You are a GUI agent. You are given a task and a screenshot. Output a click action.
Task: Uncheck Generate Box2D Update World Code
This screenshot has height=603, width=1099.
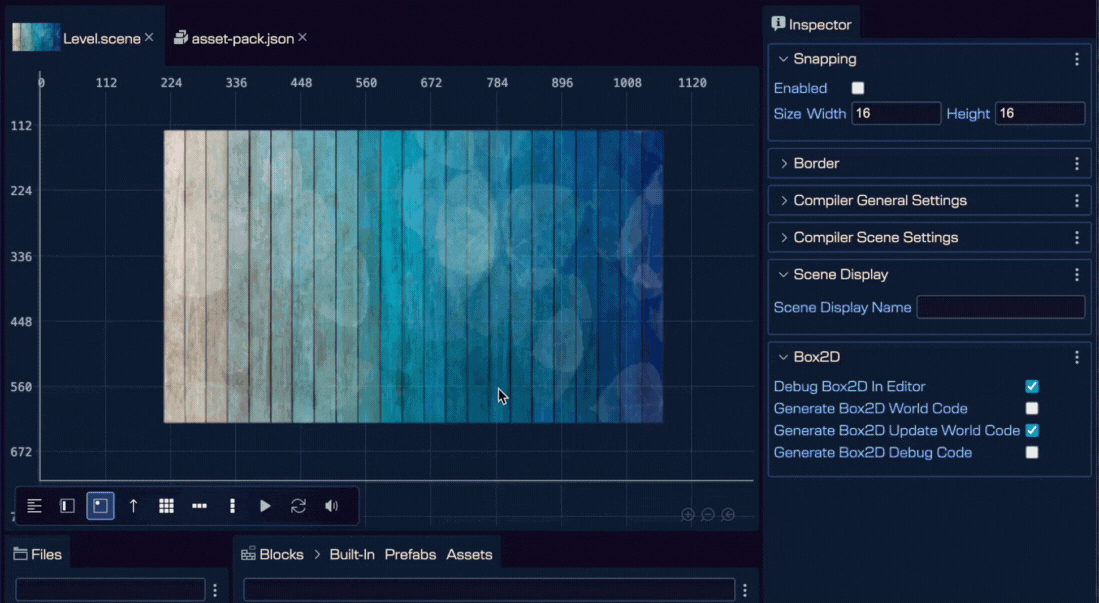pos(1032,431)
